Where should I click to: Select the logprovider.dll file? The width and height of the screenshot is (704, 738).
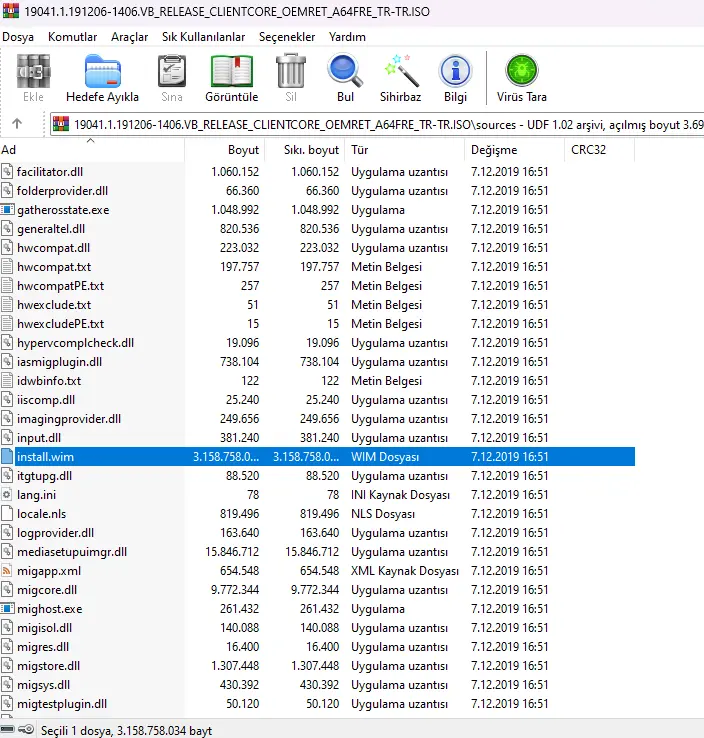click(x=56, y=533)
